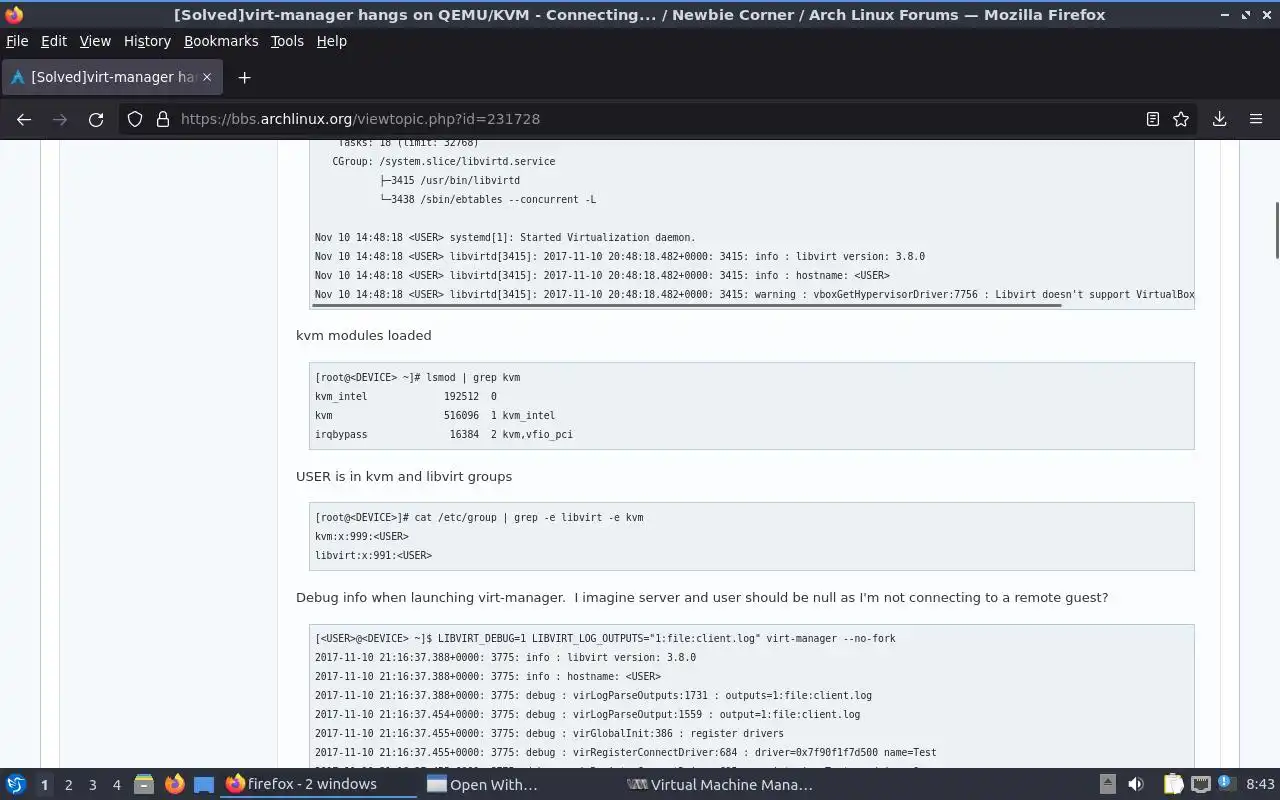Open the clipboard manager tray icon
The image size is (1280, 800).
point(1173,785)
